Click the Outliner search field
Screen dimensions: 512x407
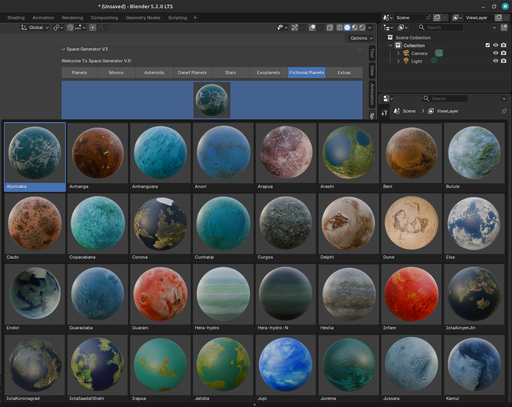[x=441, y=28]
